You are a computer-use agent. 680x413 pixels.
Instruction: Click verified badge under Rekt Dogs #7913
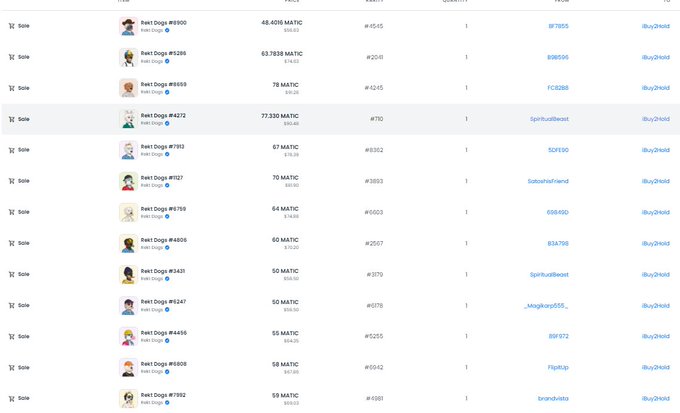click(167, 154)
